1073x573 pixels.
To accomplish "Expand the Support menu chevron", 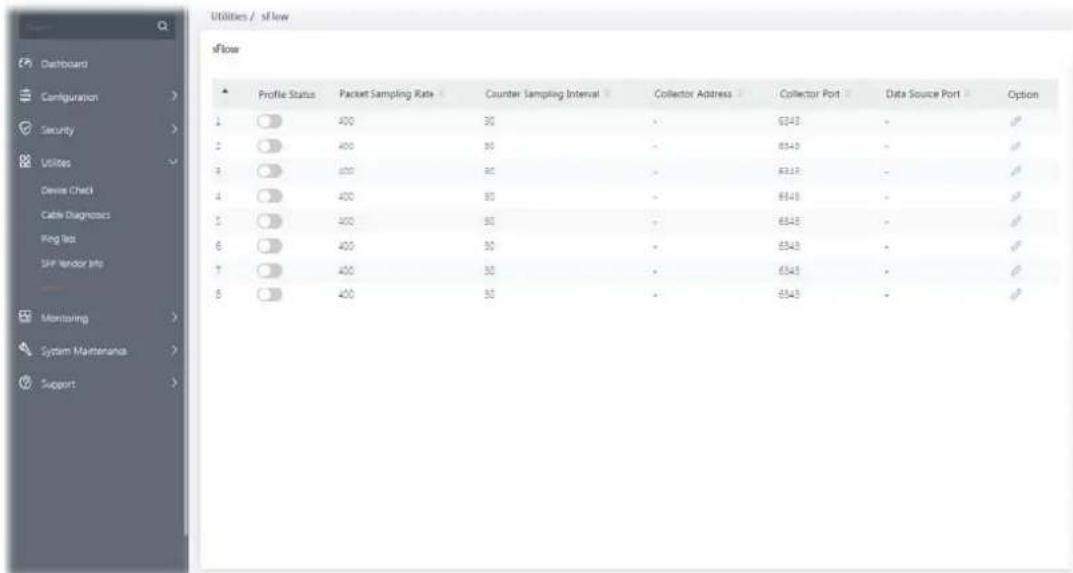I will click(x=174, y=383).
